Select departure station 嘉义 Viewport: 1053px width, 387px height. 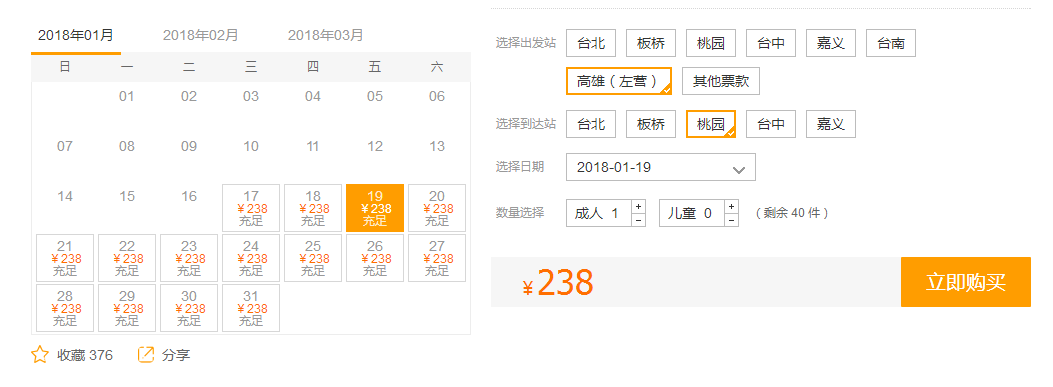831,44
